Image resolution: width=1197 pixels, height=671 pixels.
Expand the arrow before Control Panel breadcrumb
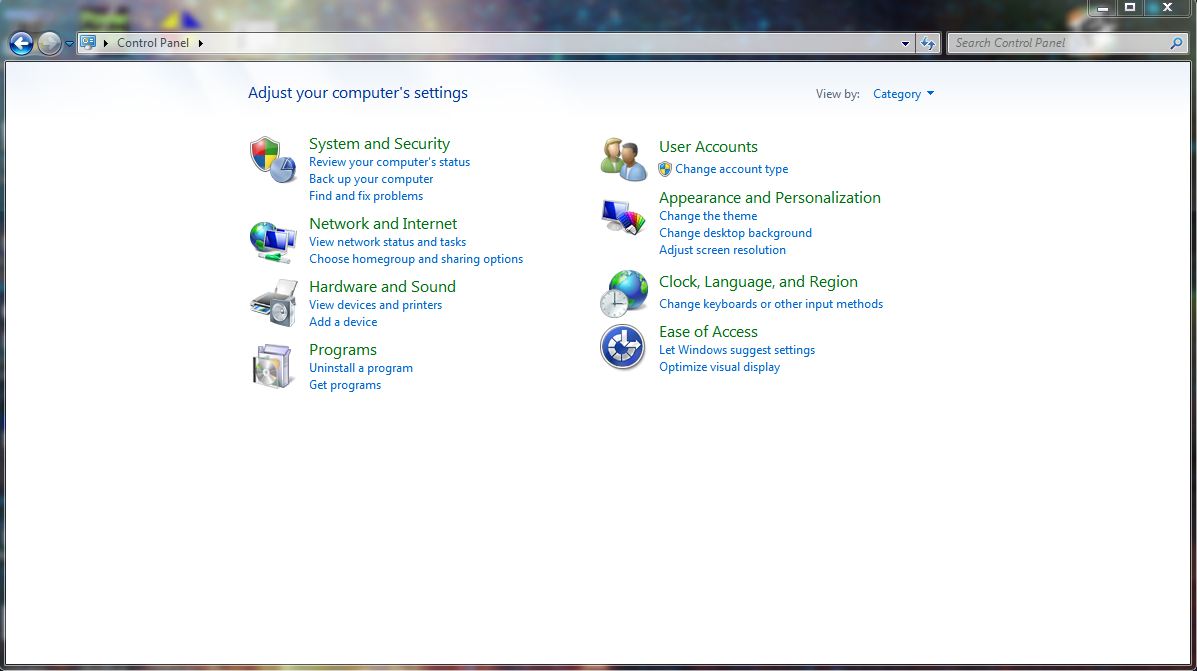click(106, 43)
